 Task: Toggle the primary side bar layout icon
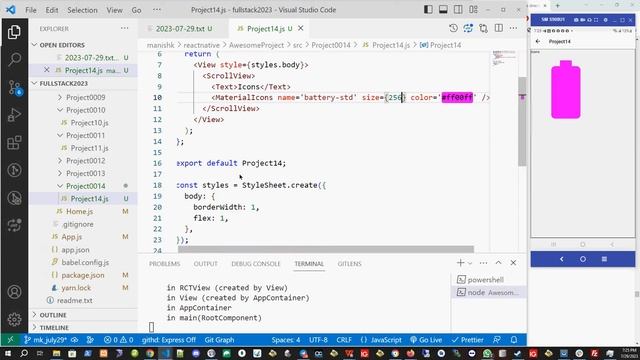(x=428, y=9)
